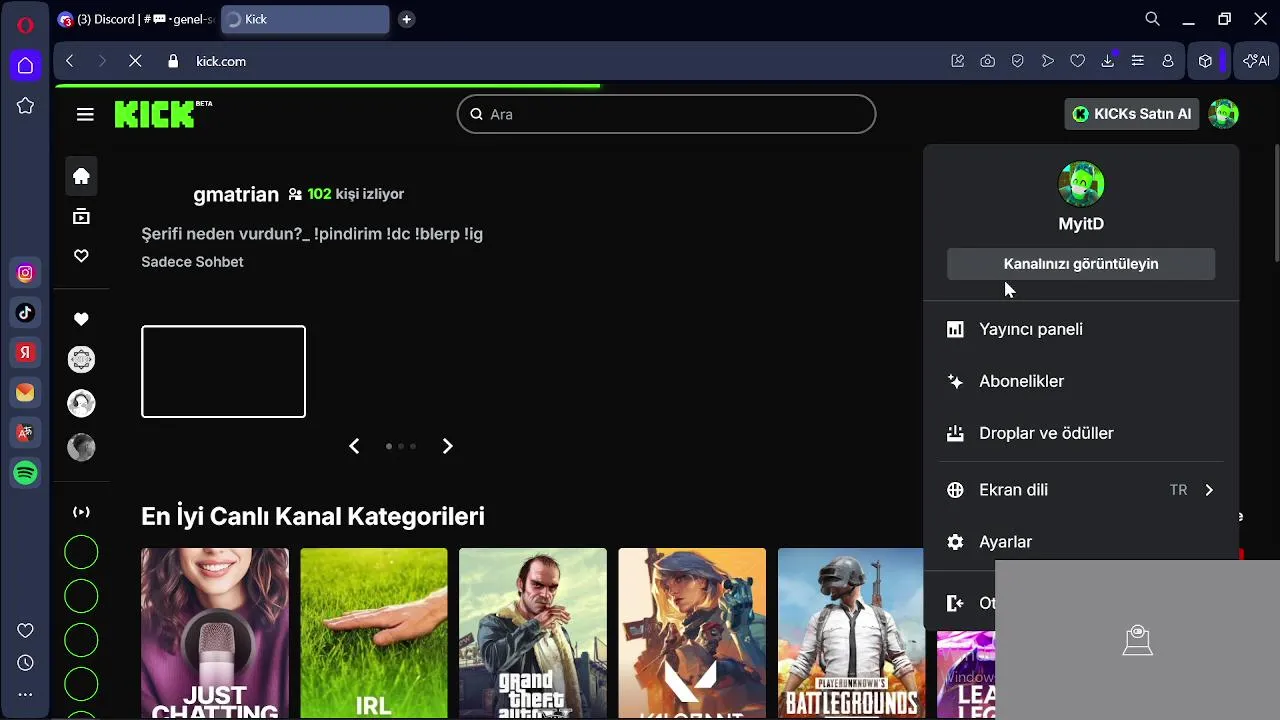This screenshot has height=720, width=1280.
Task: Open Yandex shortcut in Opera sidebar
Action: point(25,353)
